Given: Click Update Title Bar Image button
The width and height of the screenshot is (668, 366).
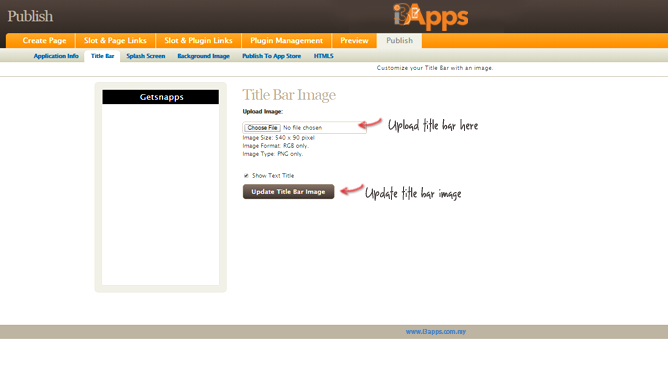Looking at the screenshot, I should click(x=288, y=192).
